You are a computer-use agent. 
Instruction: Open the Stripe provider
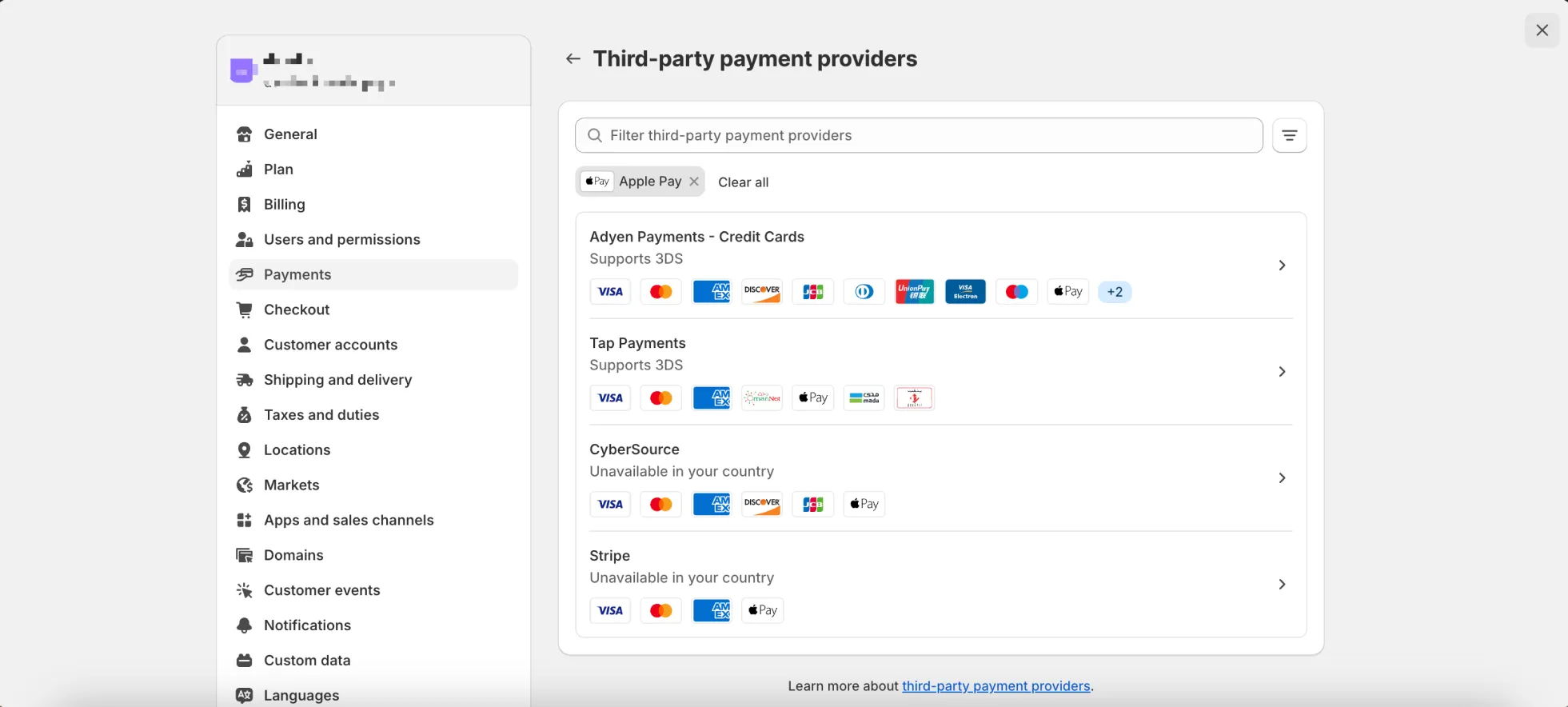940,585
